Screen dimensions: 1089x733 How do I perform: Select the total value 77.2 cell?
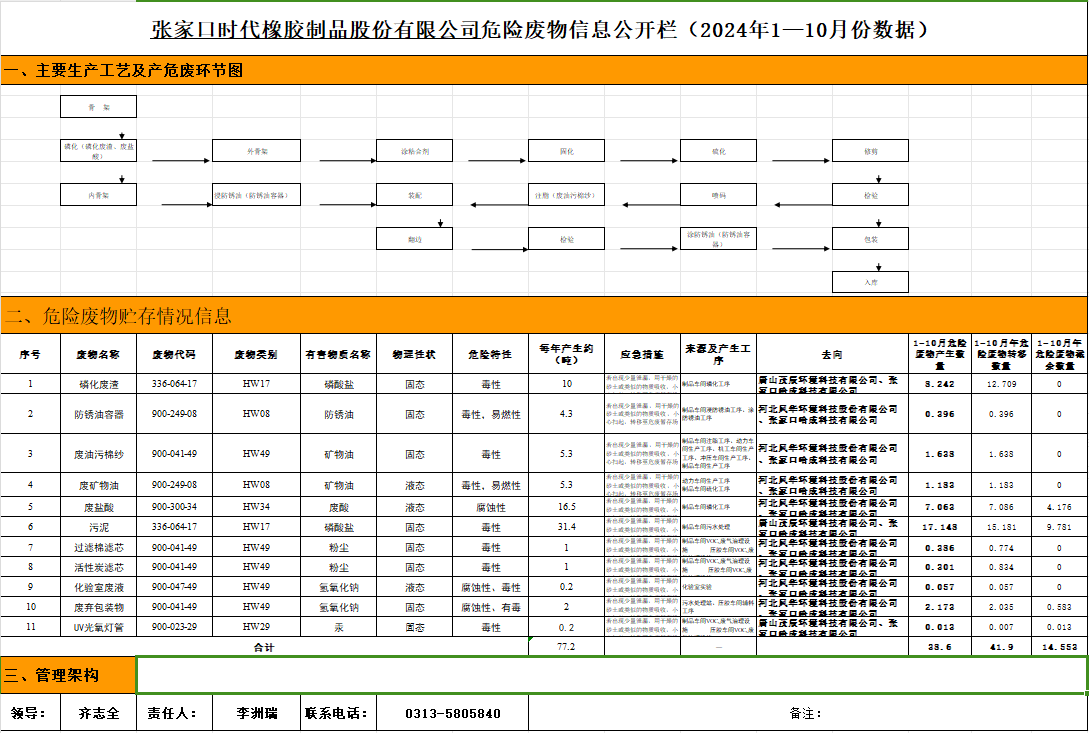[x=566, y=647]
